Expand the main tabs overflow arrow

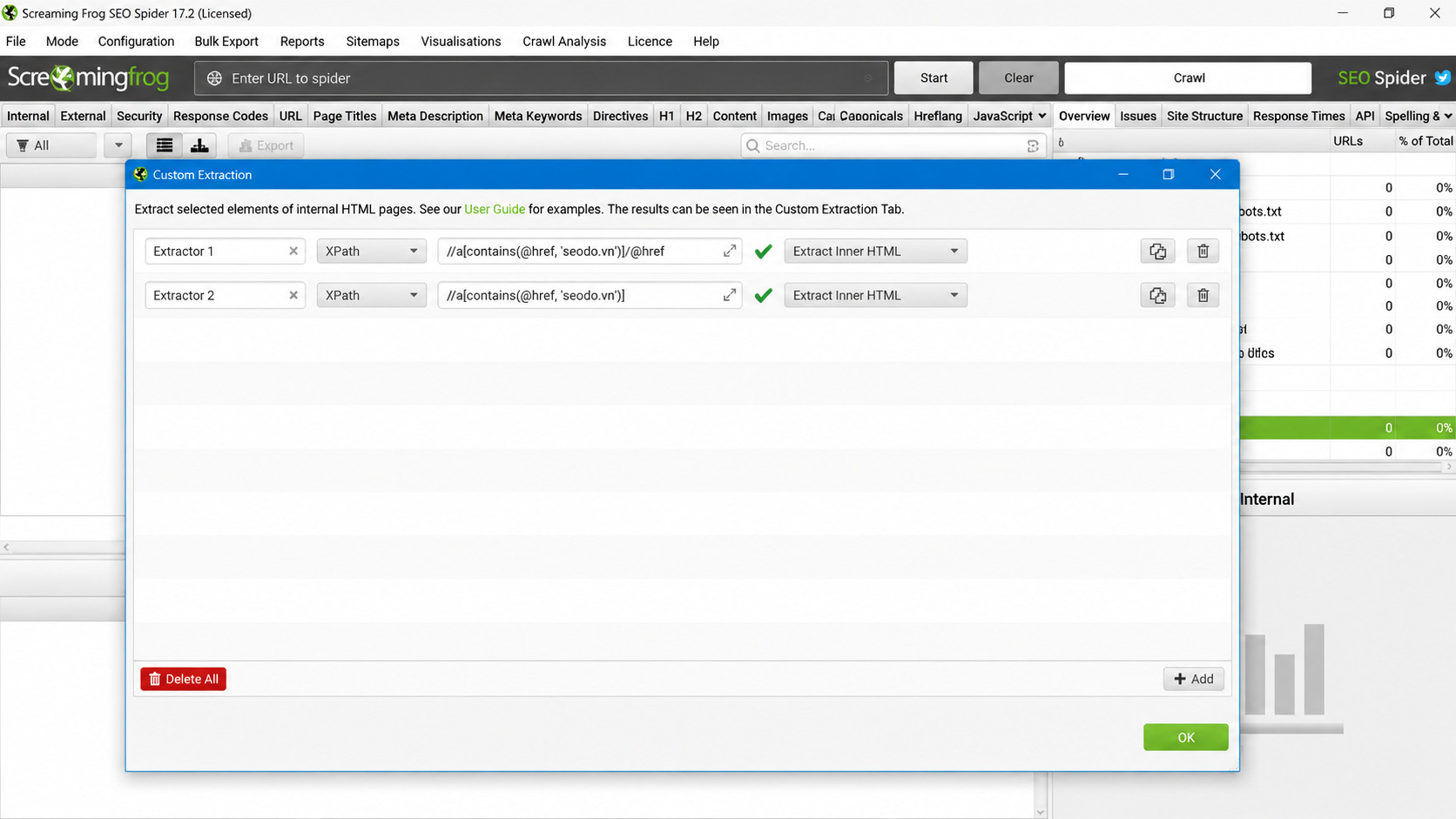coord(1042,116)
